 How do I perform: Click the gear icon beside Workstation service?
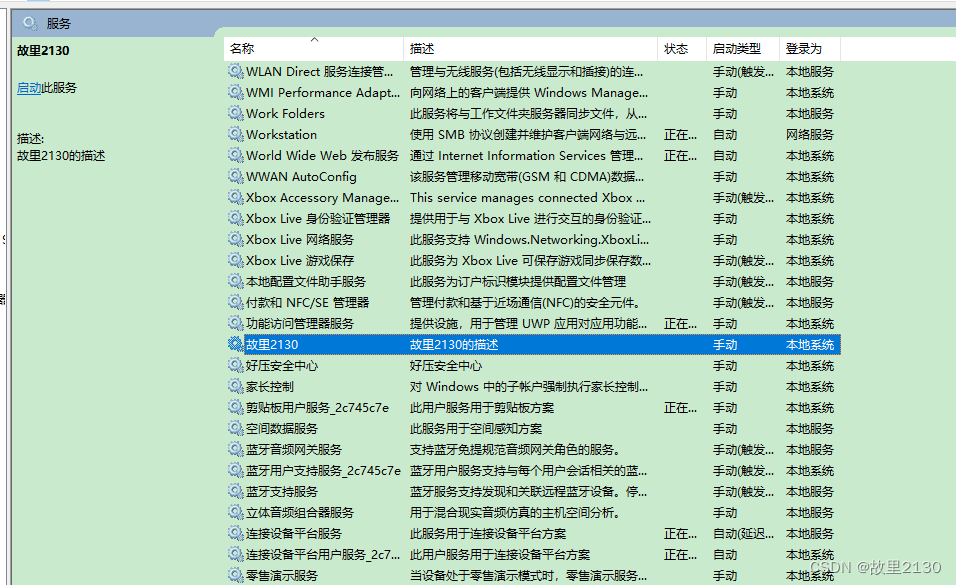[236, 135]
